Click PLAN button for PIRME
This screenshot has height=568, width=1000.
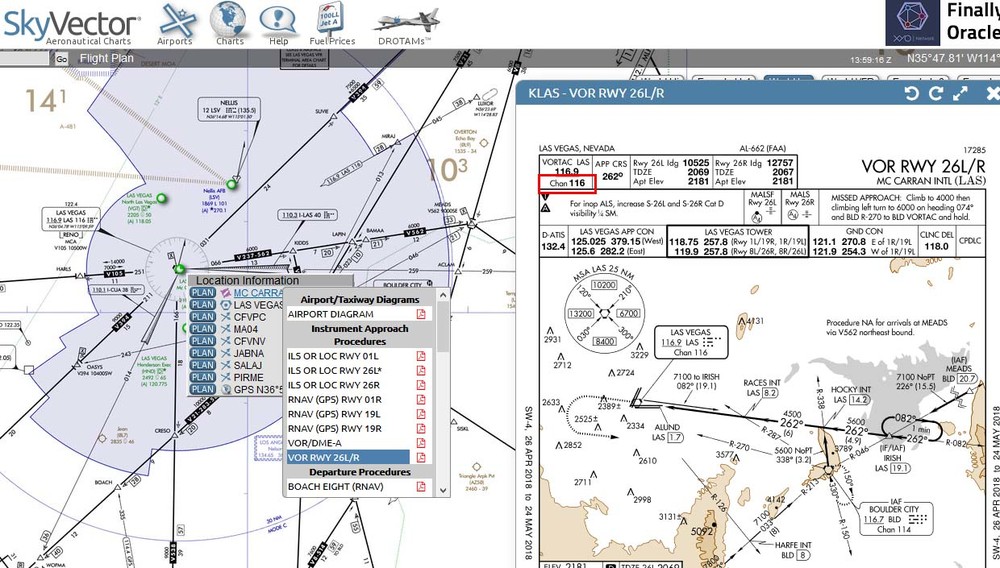[203, 377]
